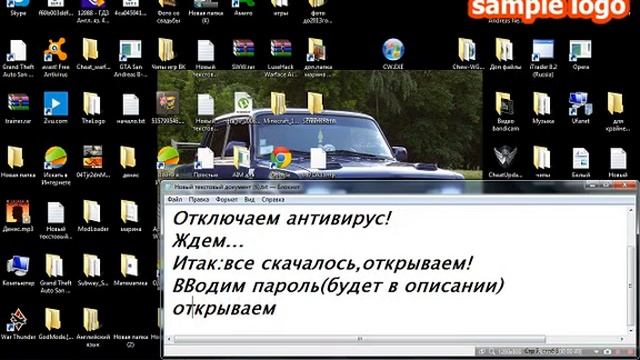Open the Справка menu in Notepad
The image size is (640, 360).
[x=273, y=200]
